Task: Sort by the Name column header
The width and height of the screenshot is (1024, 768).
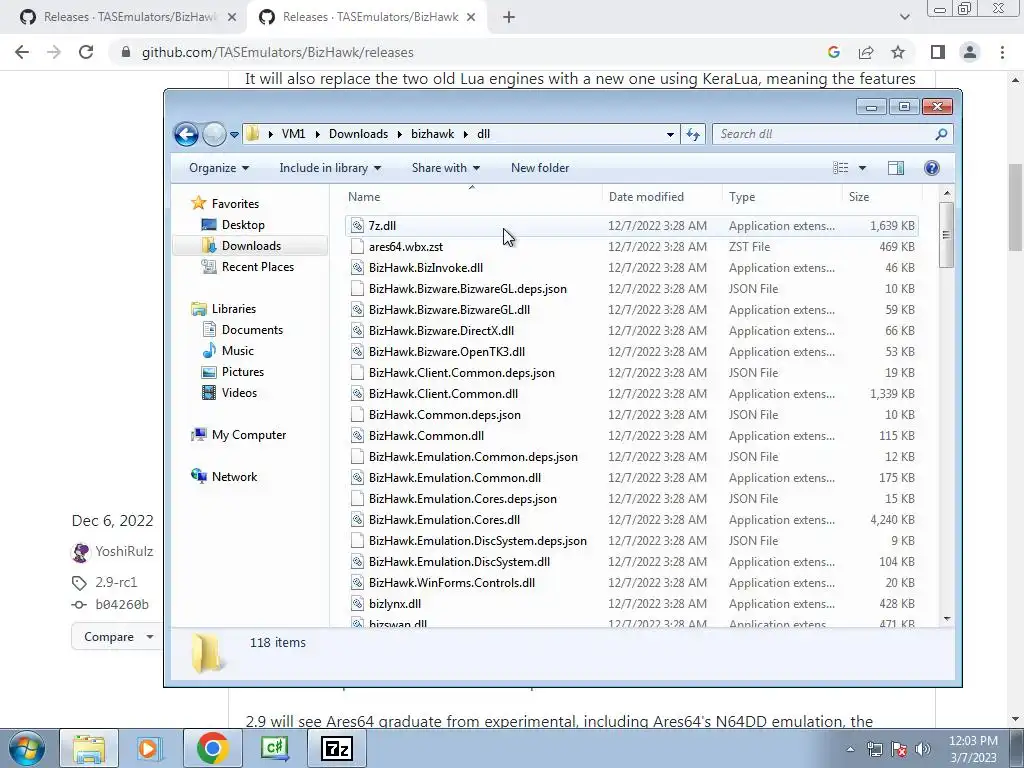Action: tap(472, 197)
